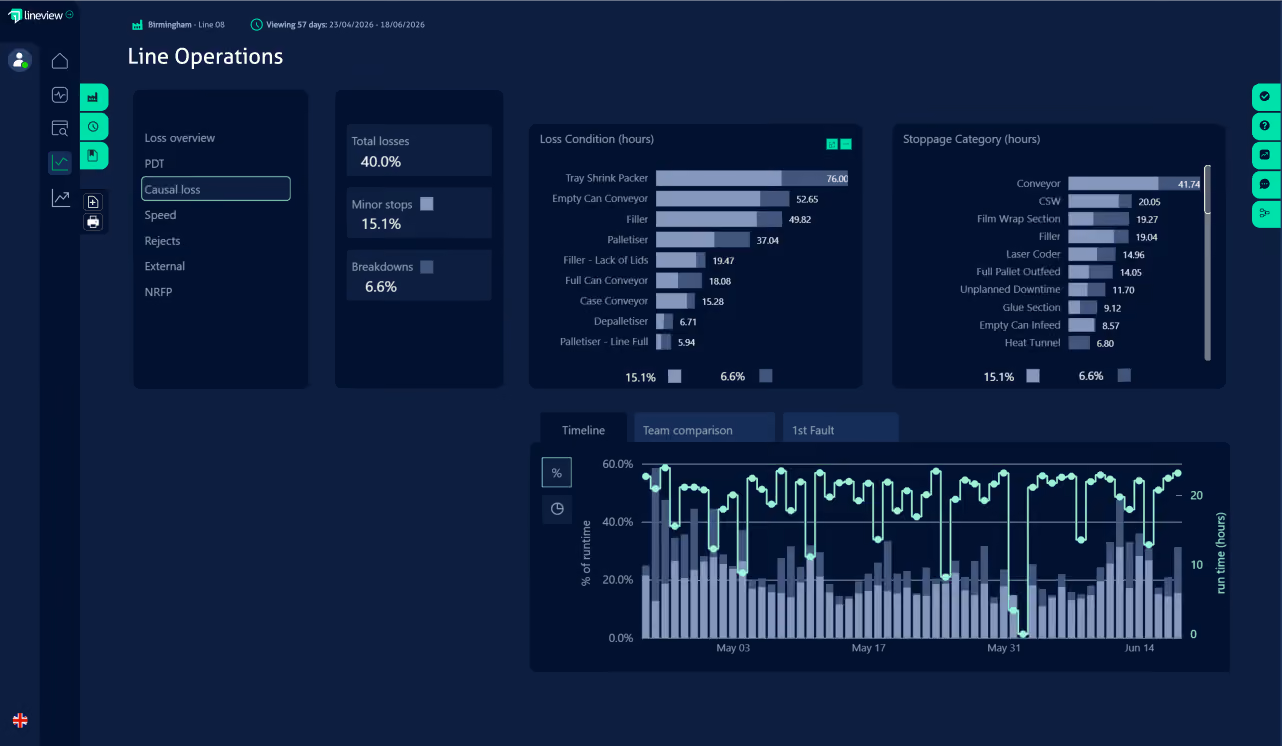Toggle 15.1% legend box under Loss Condition

point(675,376)
